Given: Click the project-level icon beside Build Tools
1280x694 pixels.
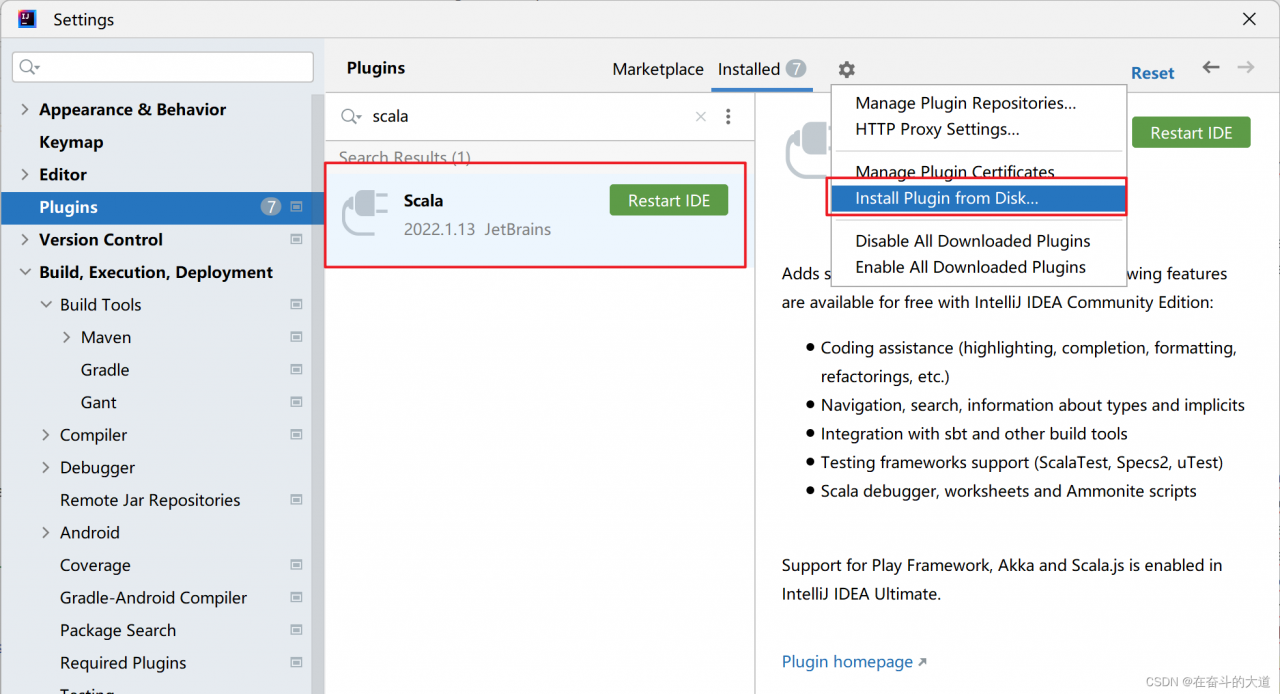Looking at the screenshot, I should 296,305.
